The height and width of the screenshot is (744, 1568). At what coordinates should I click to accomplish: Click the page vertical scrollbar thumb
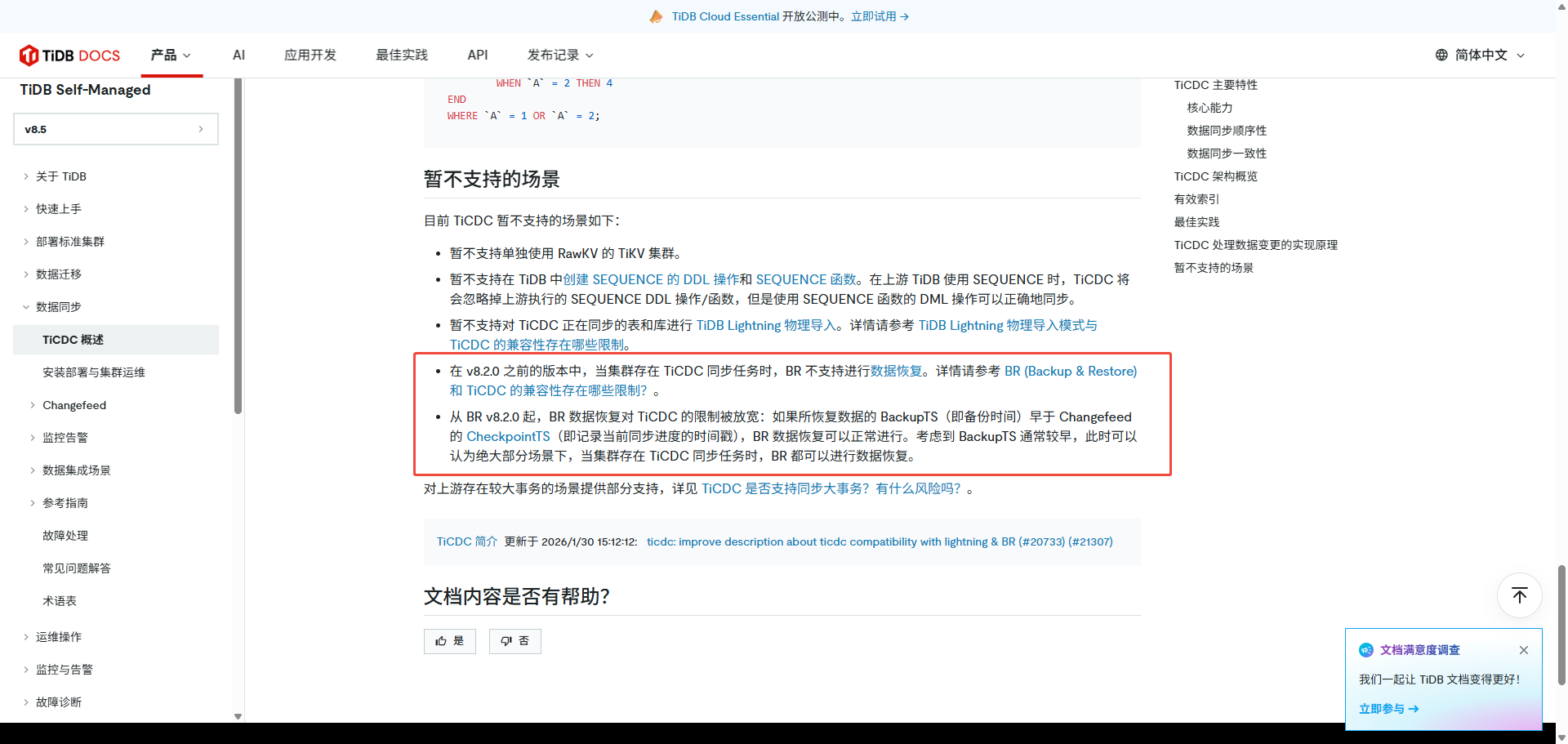tap(1561, 625)
